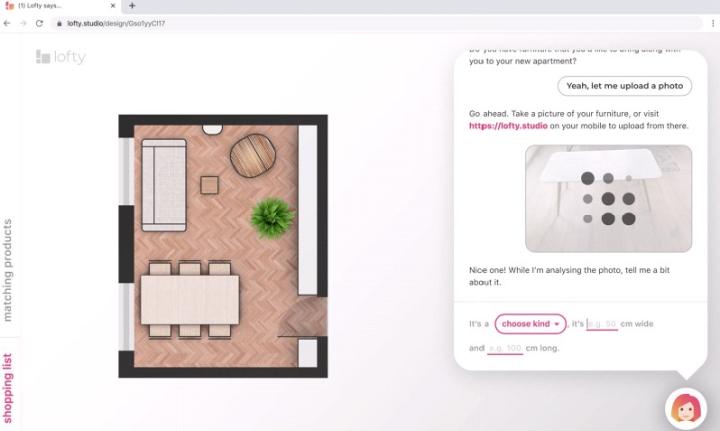Viewport: 720px width, 431px height.
Task: Select the green plant in floor plan
Action: [x=272, y=217]
